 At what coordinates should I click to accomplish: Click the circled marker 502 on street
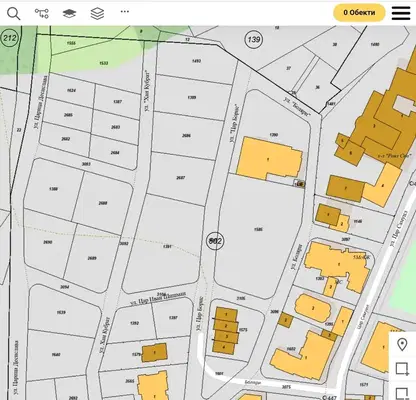214,241
